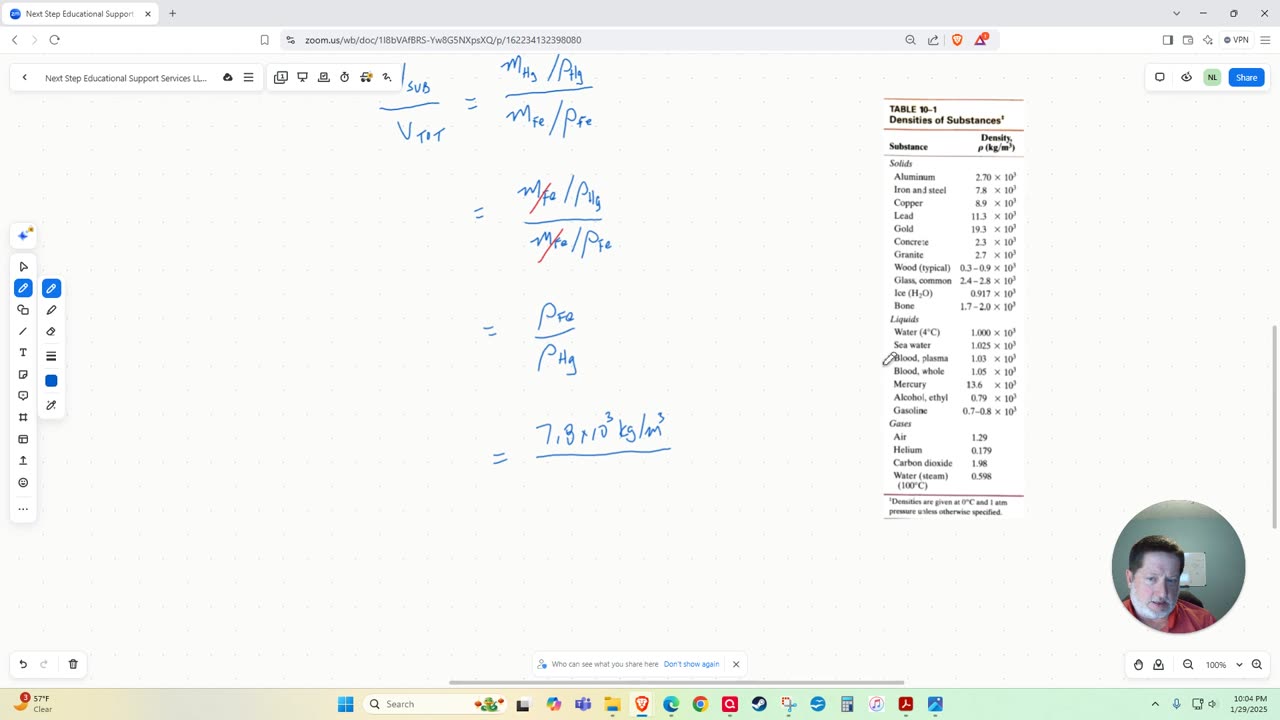This screenshot has height=720, width=1280.
Task: Open the templates tool
Action: [23, 439]
